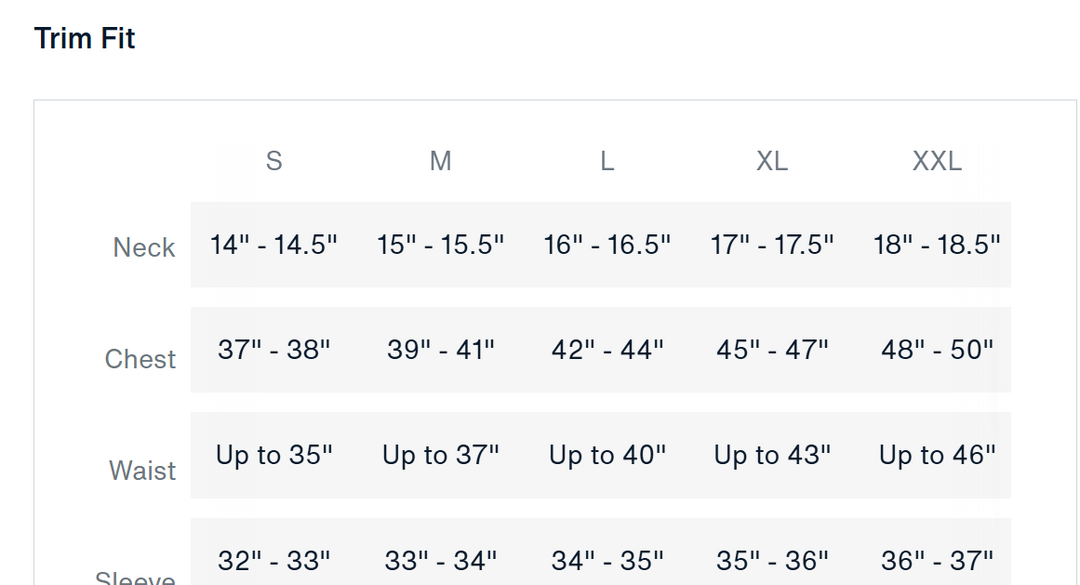The width and height of the screenshot is (1080, 585).
Task: Select the XL size column header
Action: pos(772,161)
